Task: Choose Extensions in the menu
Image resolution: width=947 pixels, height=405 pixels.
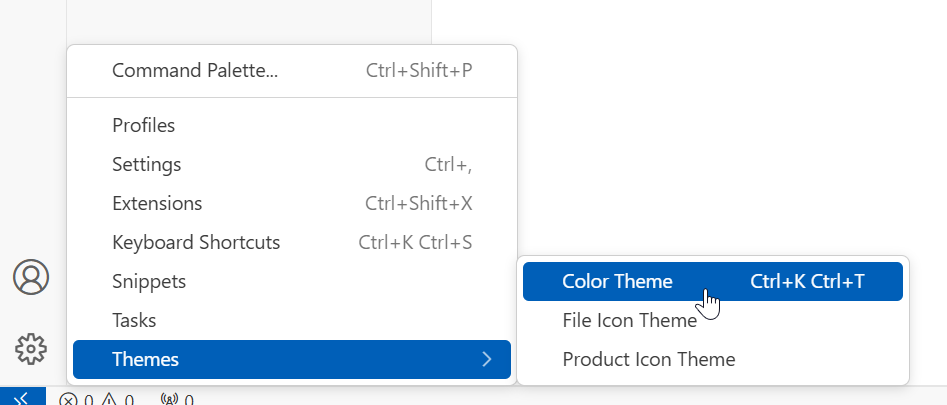Action: 157,203
